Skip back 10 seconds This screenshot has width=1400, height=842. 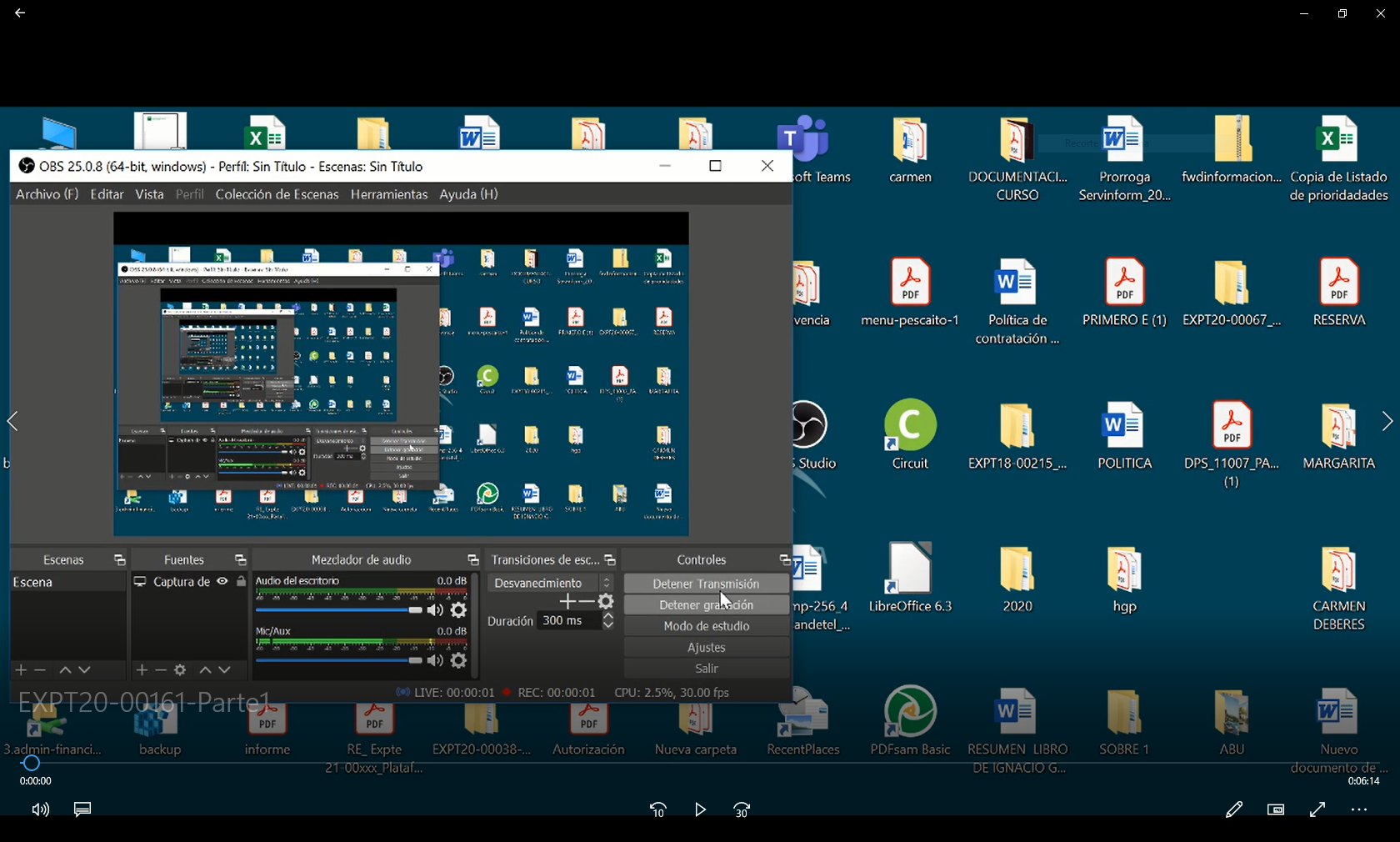[657, 809]
